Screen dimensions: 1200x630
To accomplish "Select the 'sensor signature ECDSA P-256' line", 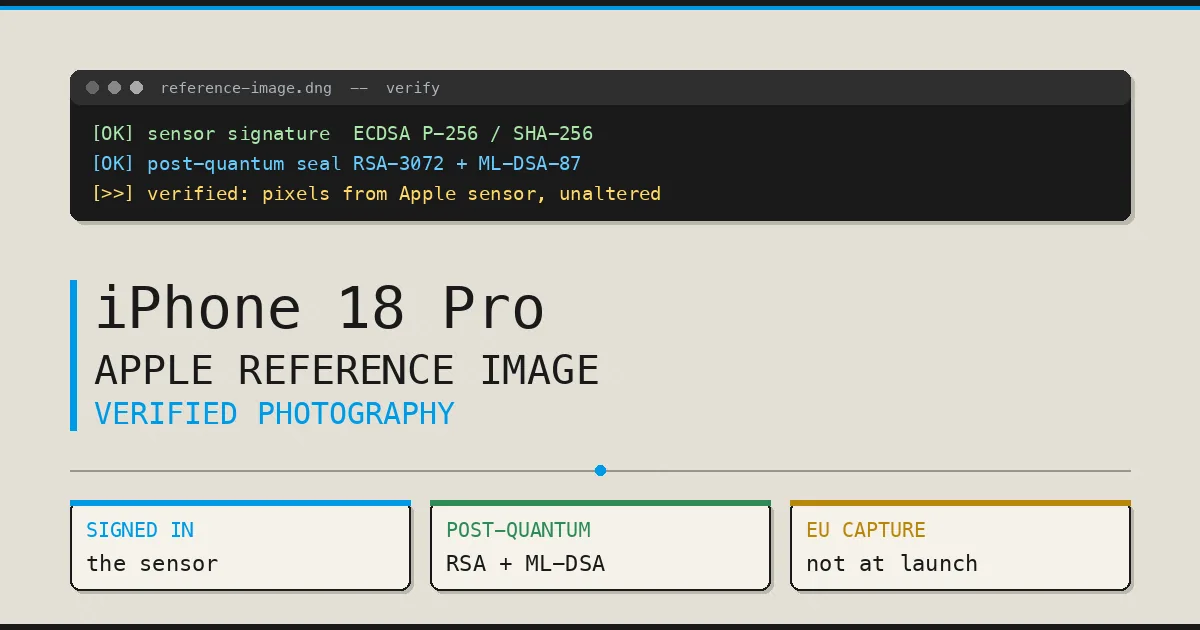I will 342,133.
